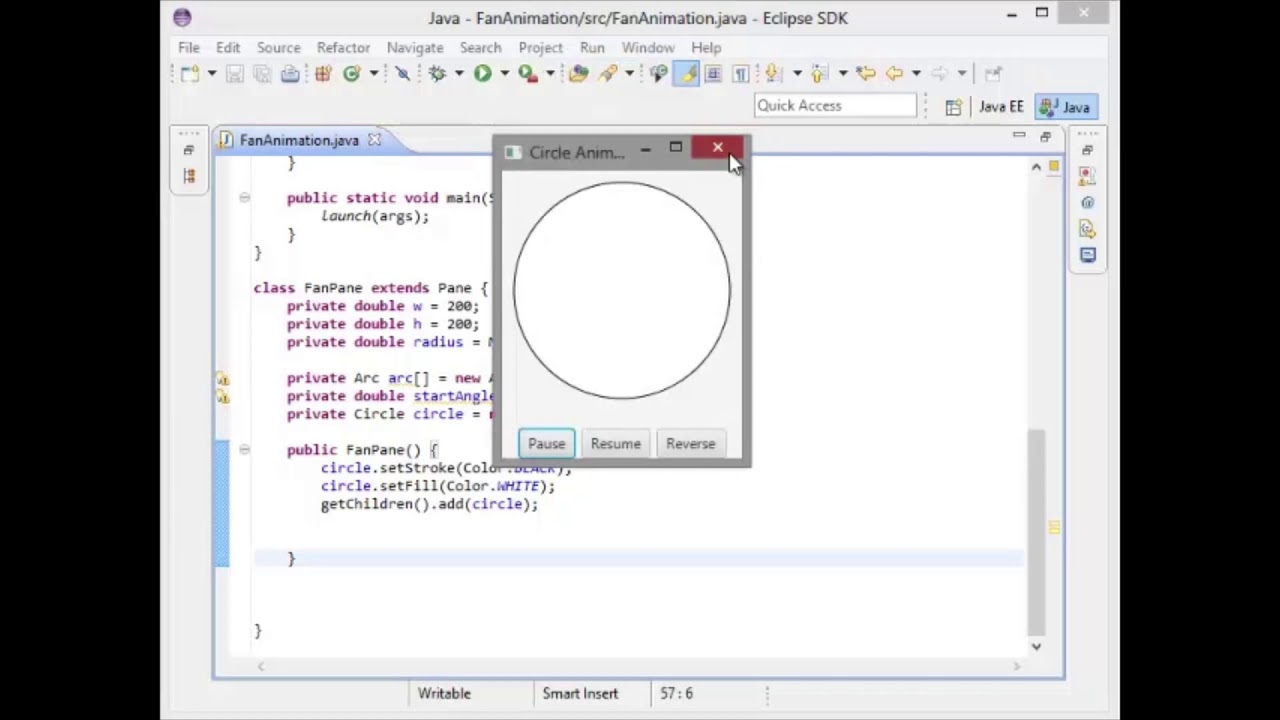Click the Forward navigation arrow
The width and height of the screenshot is (1280, 720).
pos(939,73)
